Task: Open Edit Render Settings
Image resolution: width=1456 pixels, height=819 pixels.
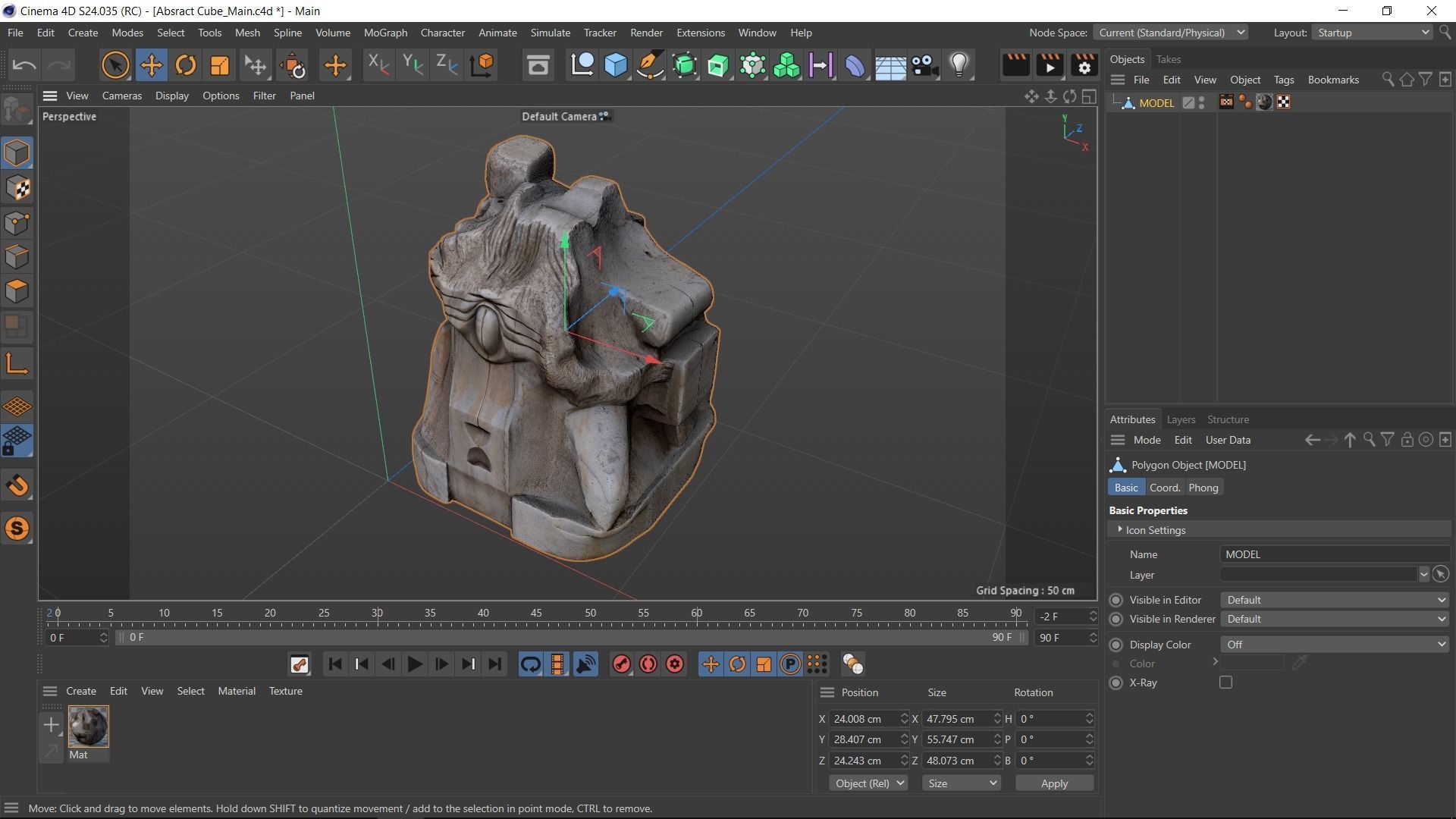Action: [1084, 65]
